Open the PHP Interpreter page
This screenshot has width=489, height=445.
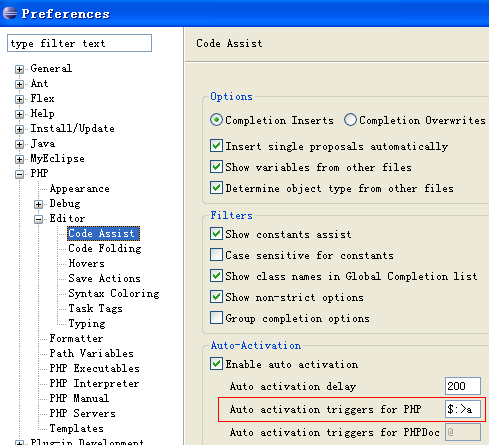pyautogui.click(x=94, y=383)
